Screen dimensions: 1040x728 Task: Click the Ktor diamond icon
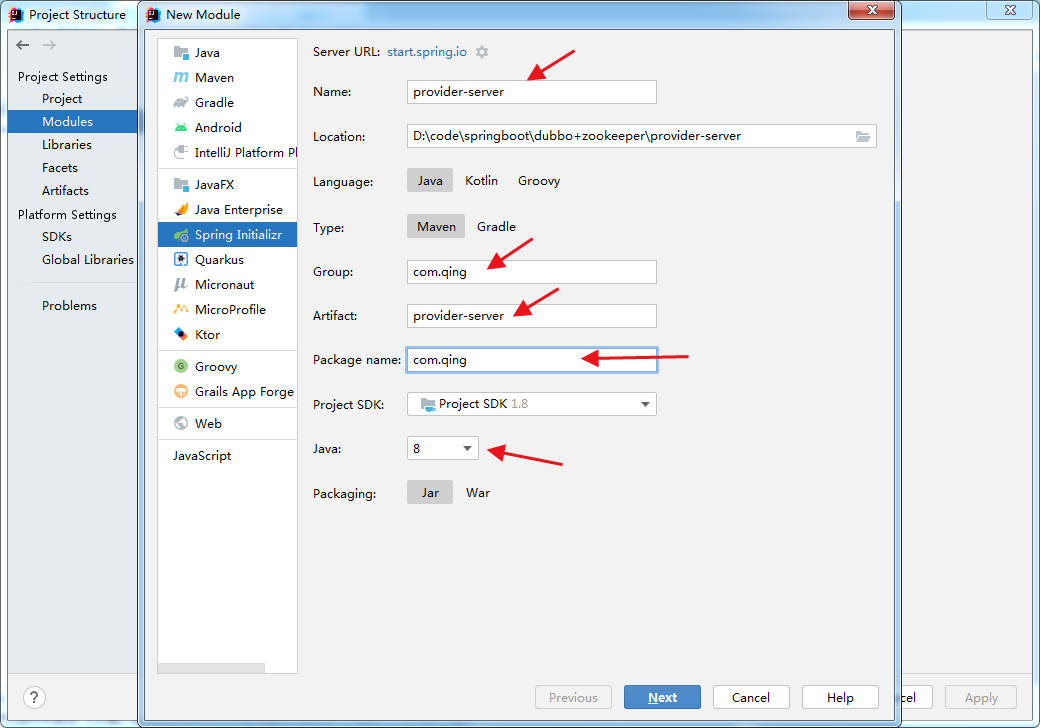coord(180,334)
